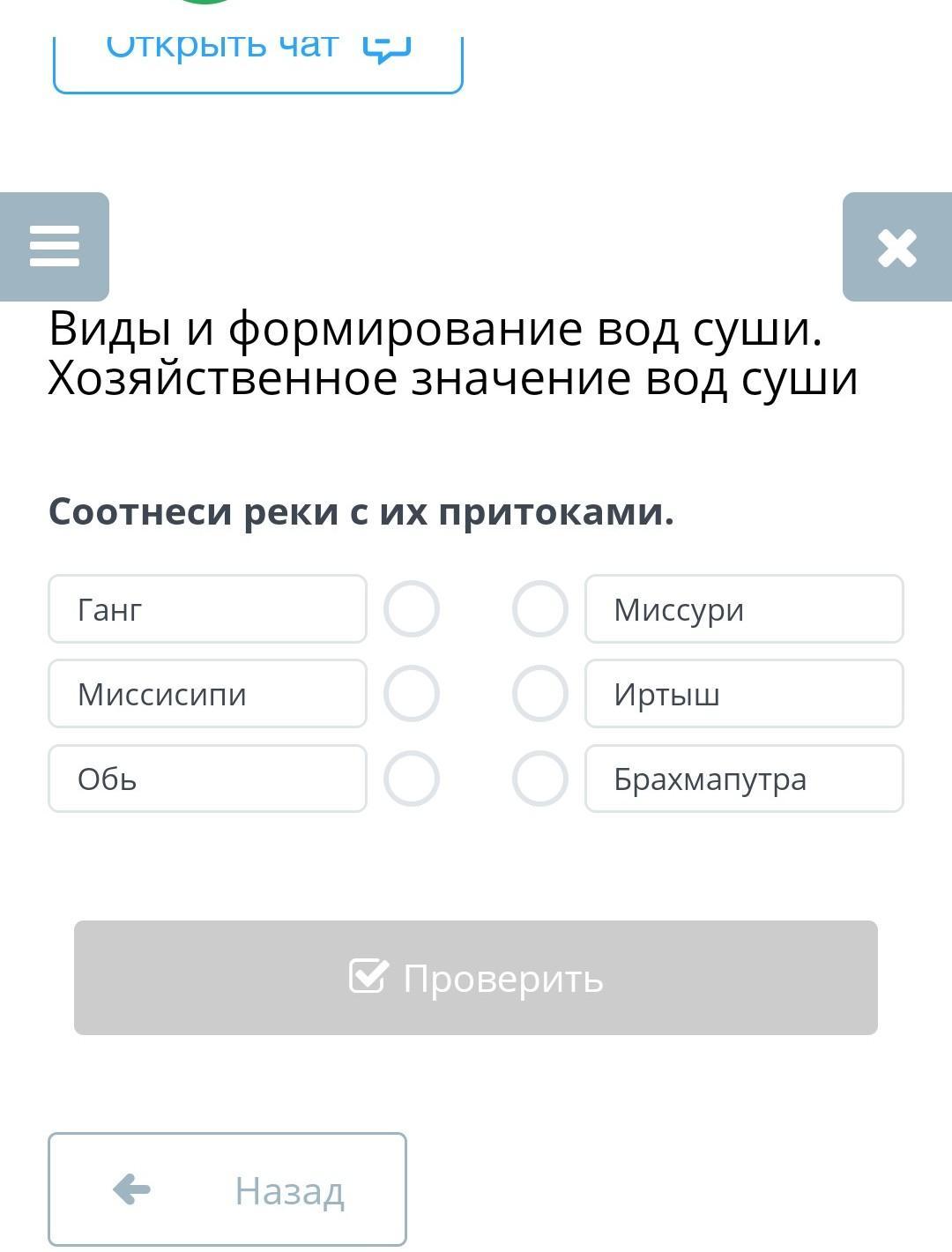The width and height of the screenshot is (952, 1252).
Task: Click the Миссури tributary box
Action: tap(744, 609)
